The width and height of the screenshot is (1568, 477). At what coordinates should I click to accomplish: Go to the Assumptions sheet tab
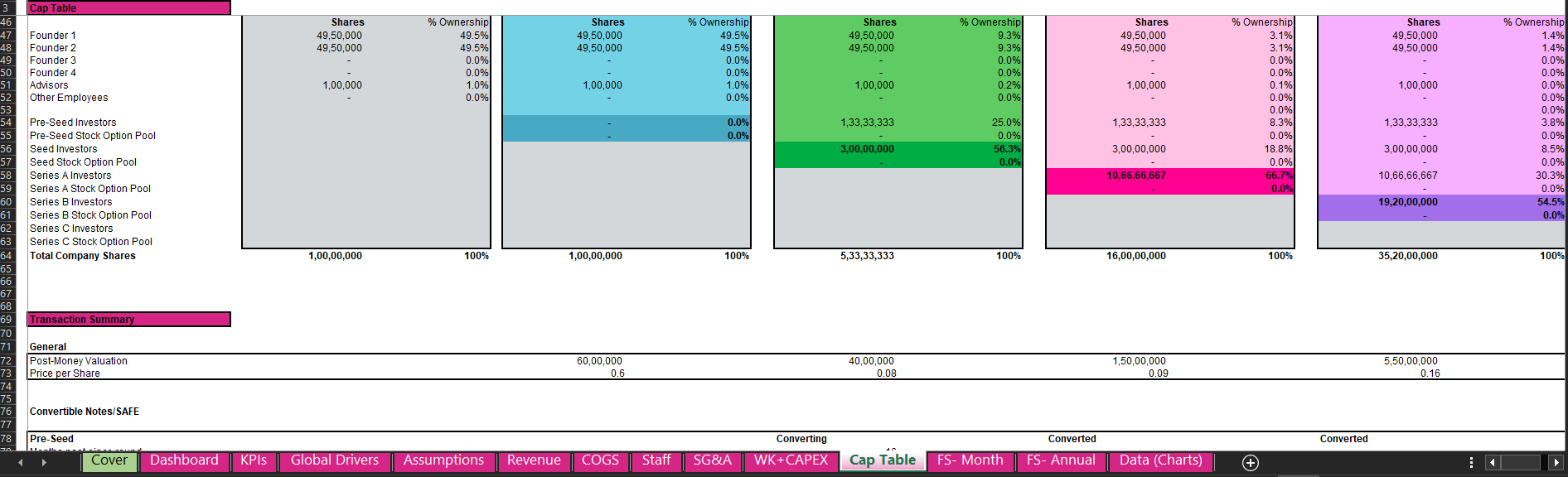443,460
